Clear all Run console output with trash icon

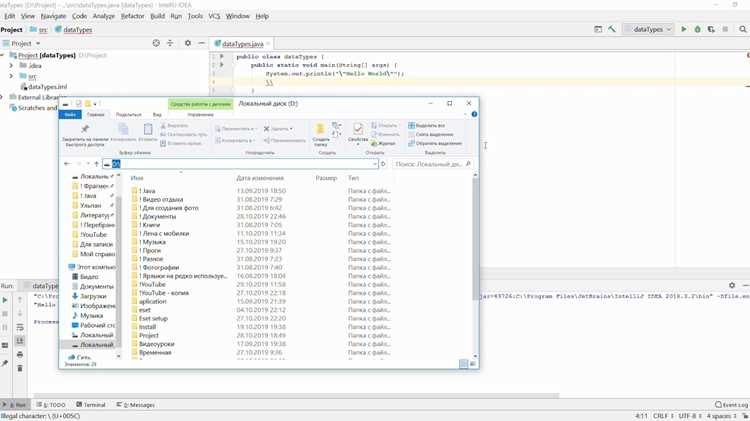pos(20,368)
